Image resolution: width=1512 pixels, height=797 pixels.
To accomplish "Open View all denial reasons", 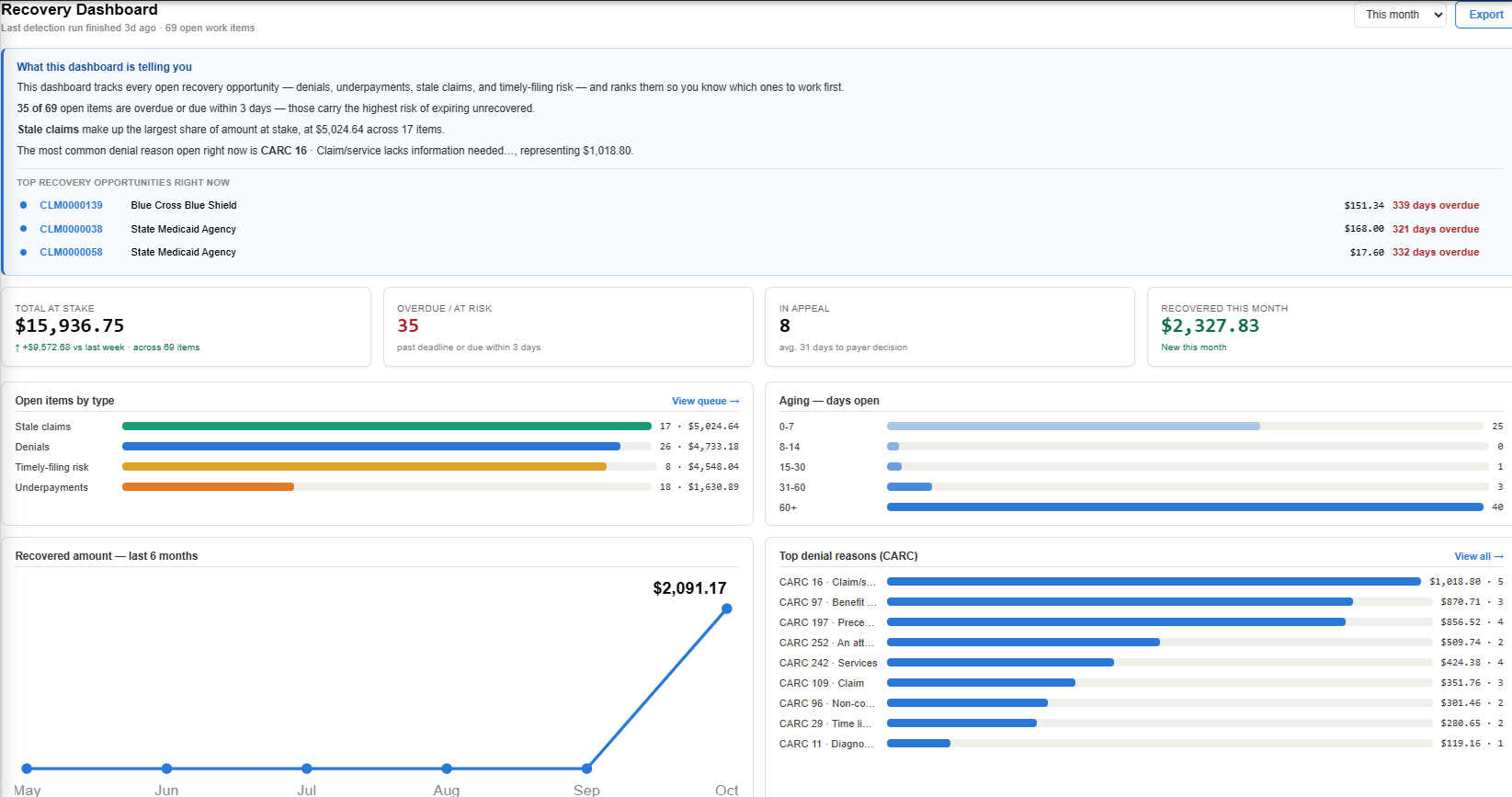I will pyautogui.click(x=1479, y=556).
